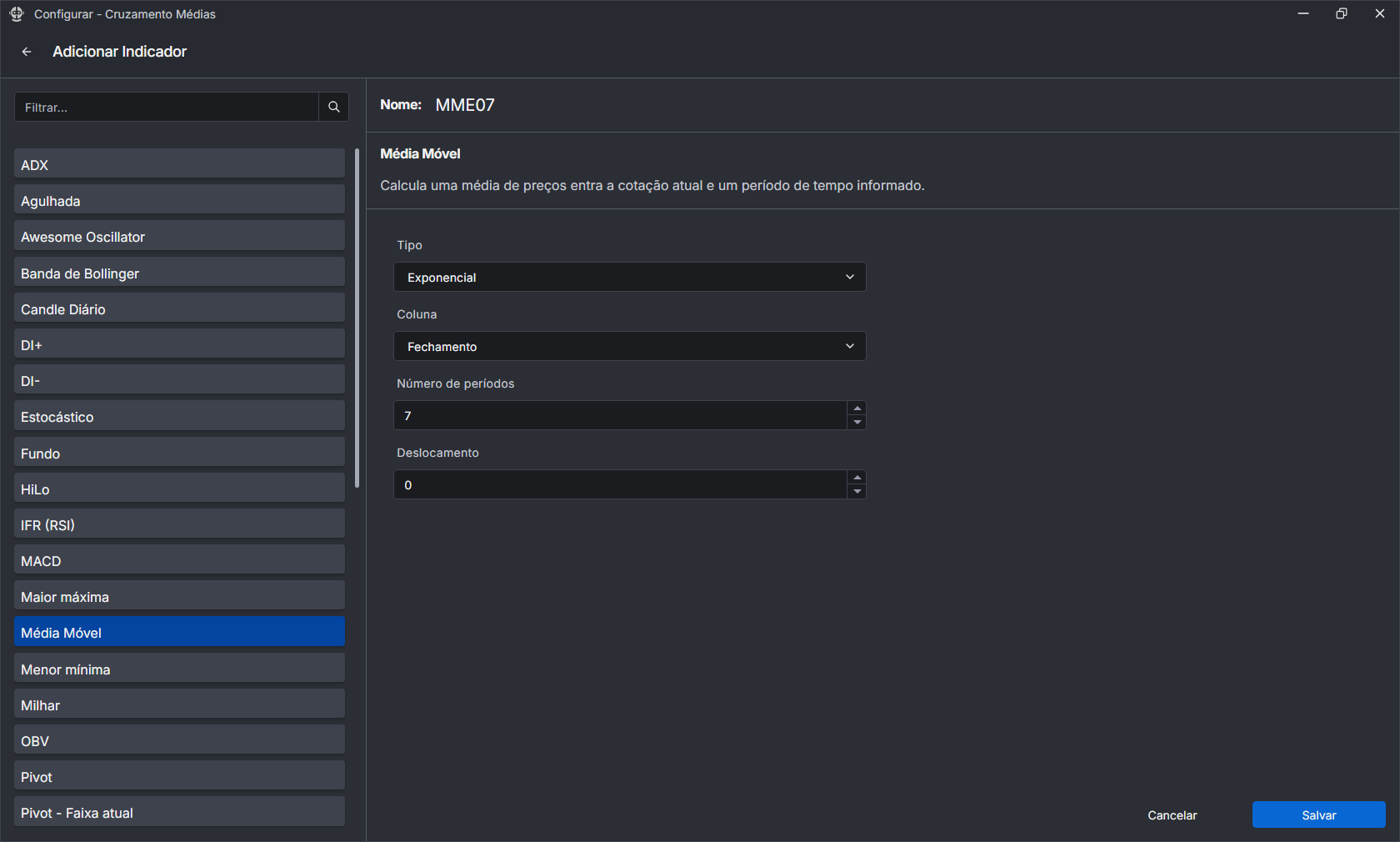This screenshot has height=842, width=1400.
Task: Focus the Filtrar search field
Action: click(167, 107)
